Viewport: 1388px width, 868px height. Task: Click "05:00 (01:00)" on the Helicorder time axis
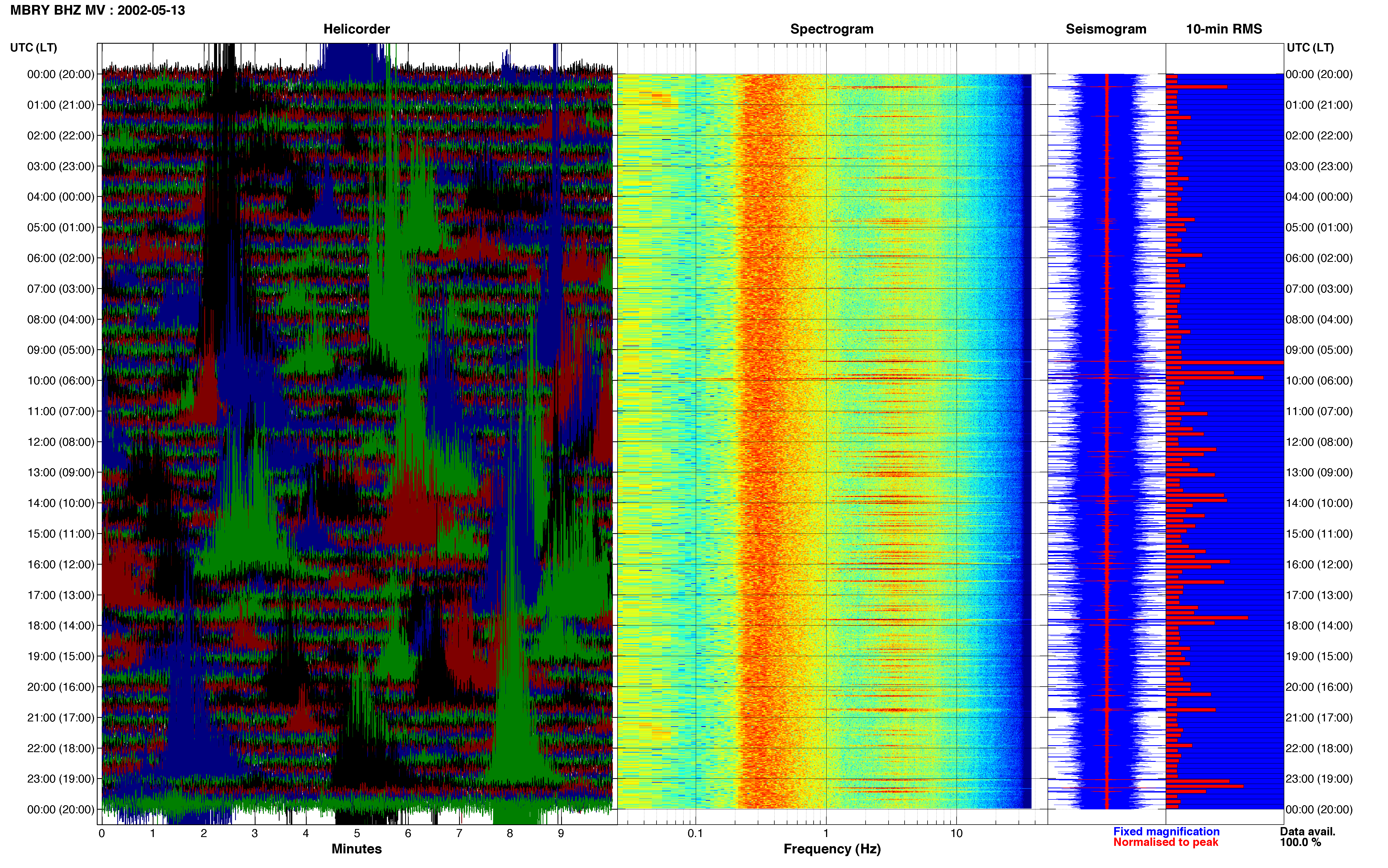pos(61,228)
